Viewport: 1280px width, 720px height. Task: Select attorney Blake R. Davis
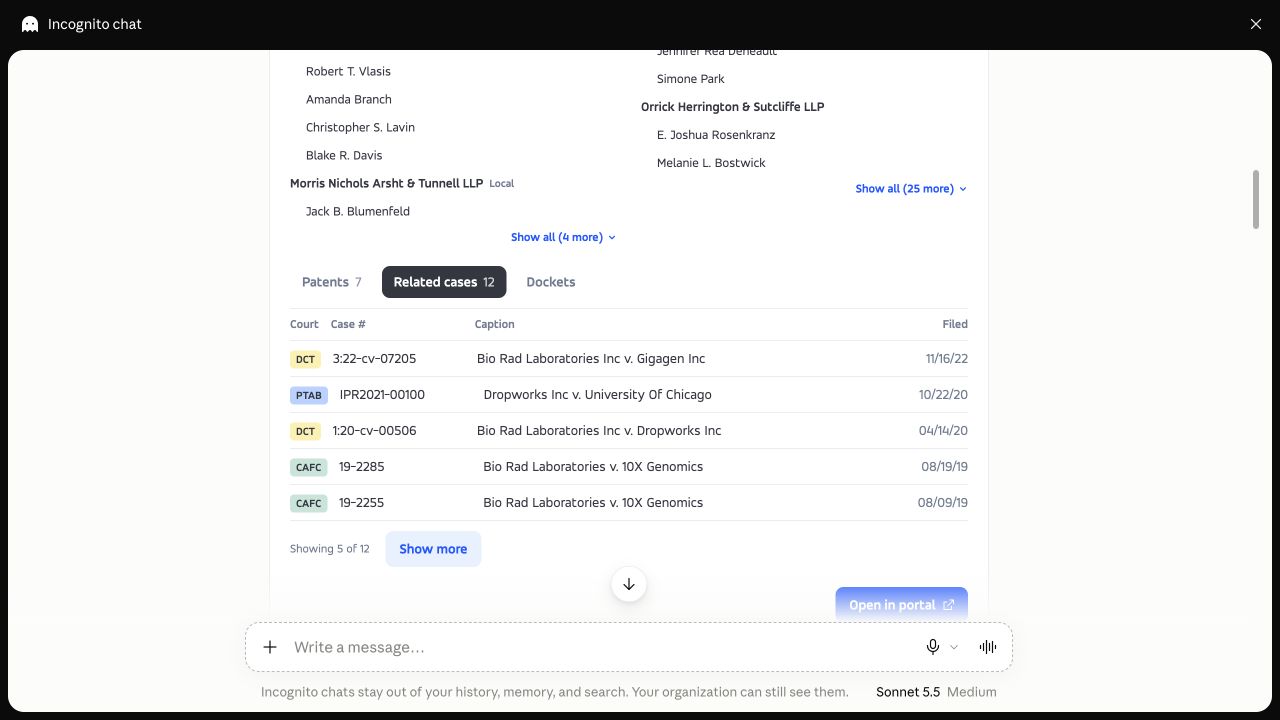click(x=344, y=156)
